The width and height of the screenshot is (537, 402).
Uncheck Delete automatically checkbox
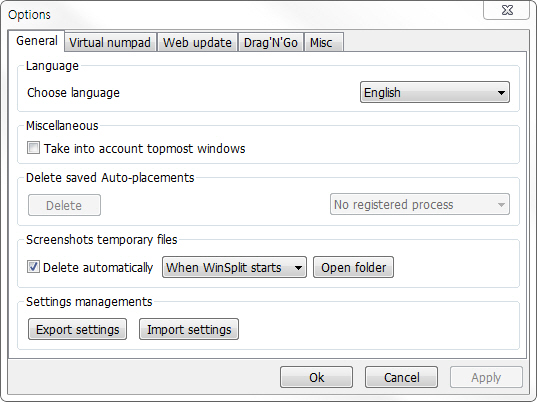click(33, 267)
